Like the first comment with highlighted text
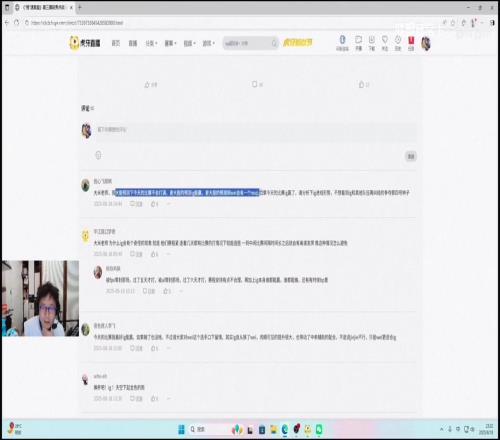Screen dimensions: 500x440 coord(154,204)
